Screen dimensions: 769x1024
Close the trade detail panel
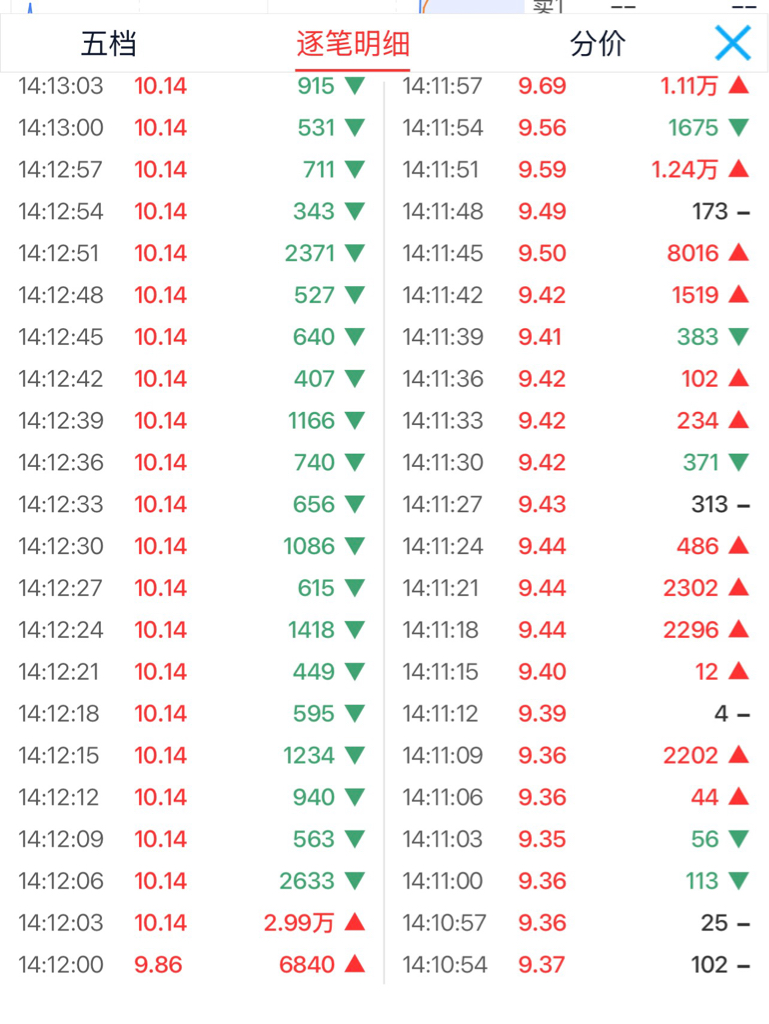tap(733, 43)
